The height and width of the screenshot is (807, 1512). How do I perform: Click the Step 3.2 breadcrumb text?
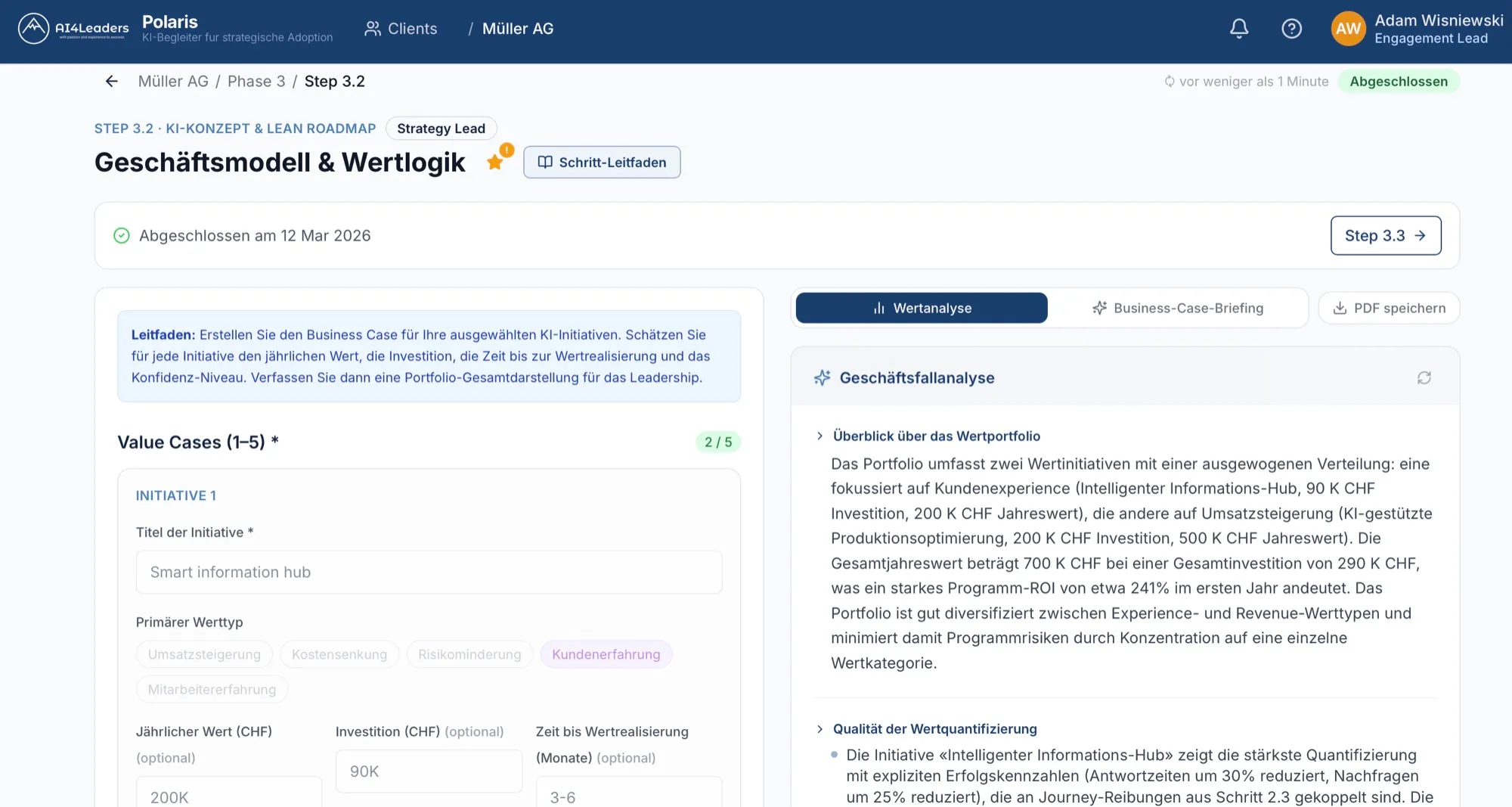334,81
